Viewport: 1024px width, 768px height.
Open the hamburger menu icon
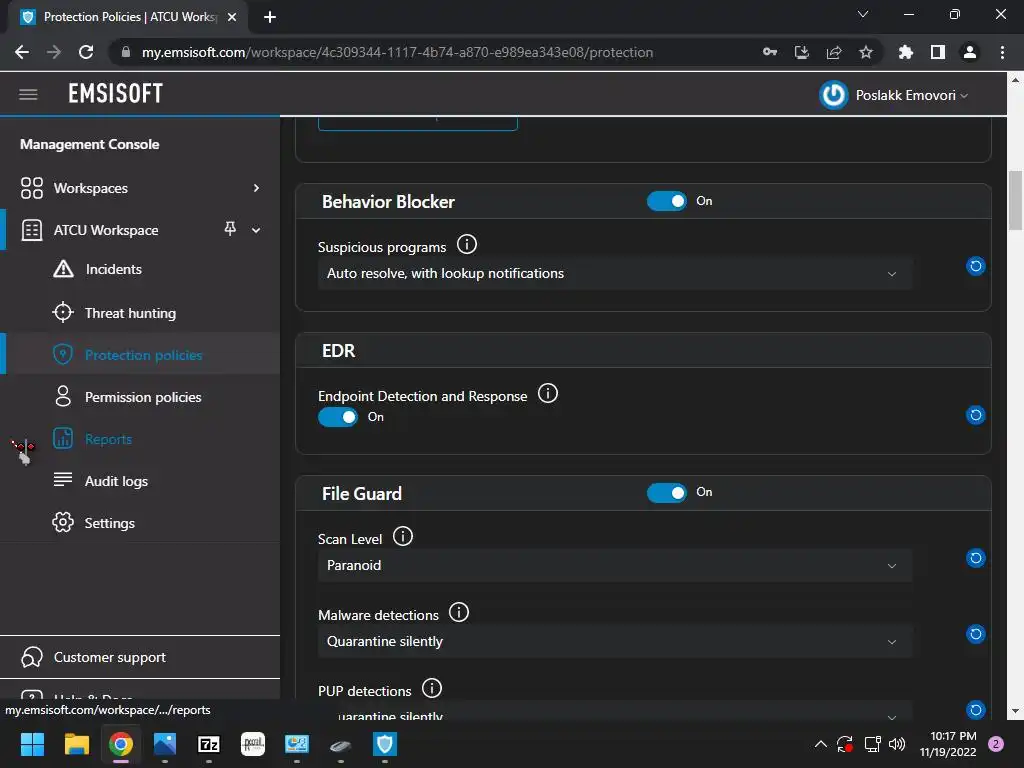(28, 95)
